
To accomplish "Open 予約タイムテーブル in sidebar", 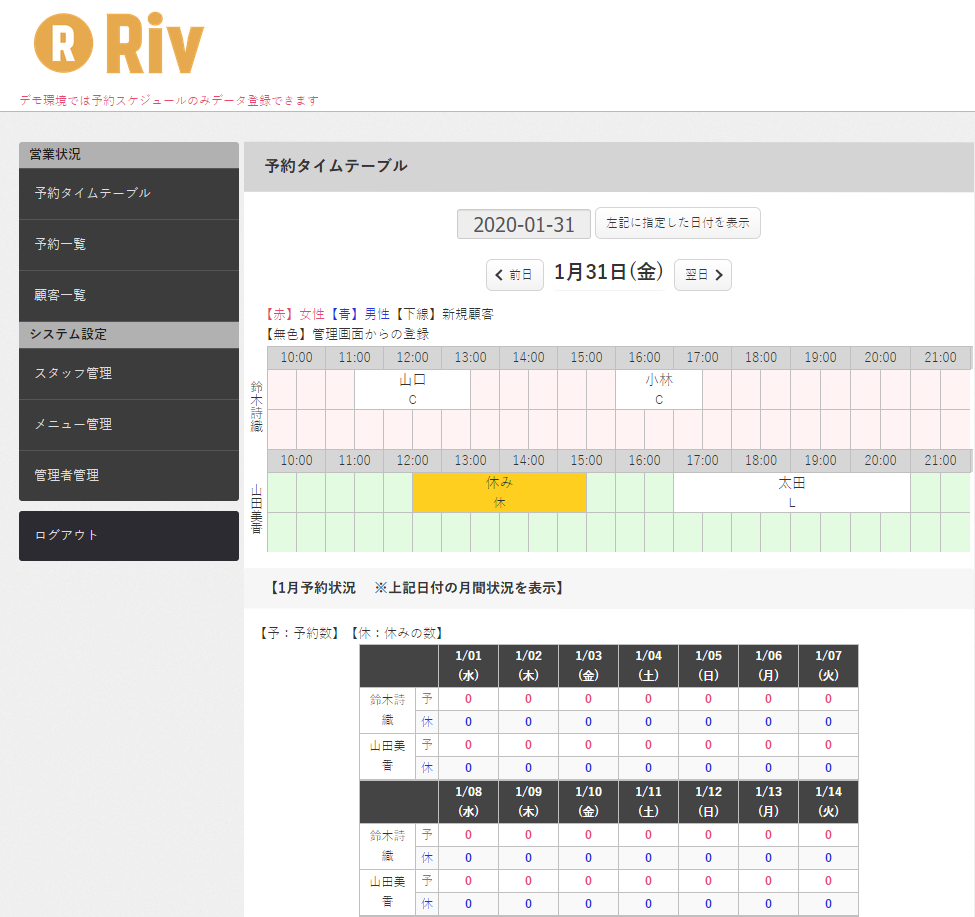I will [x=129, y=193].
